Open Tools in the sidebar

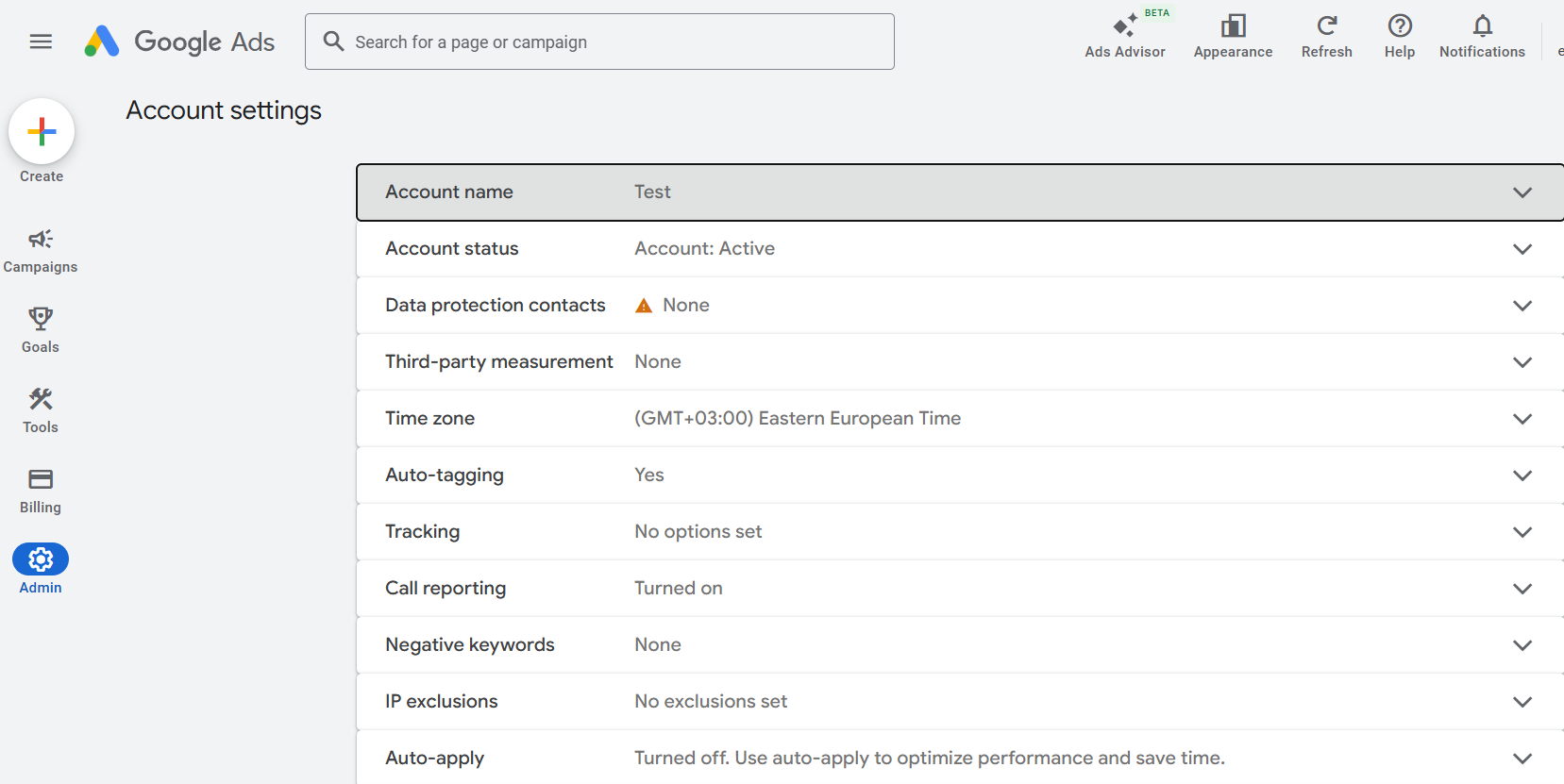click(x=41, y=409)
